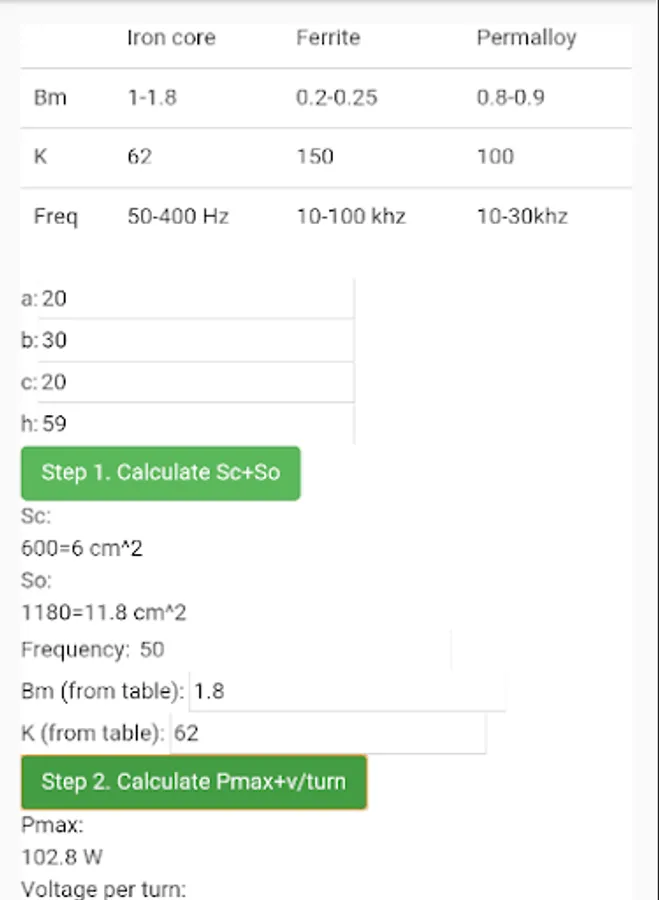659x900 pixels.
Task: Click the Ferrite column header
Action: (328, 38)
